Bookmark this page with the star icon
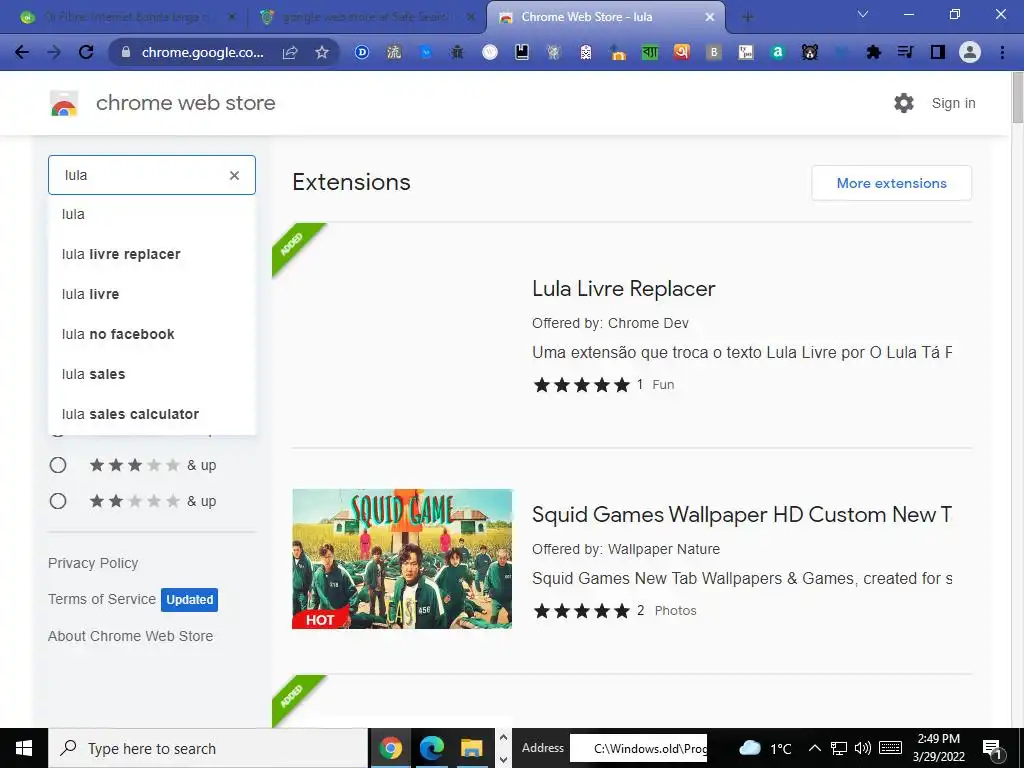The width and height of the screenshot is (1024, 768). (x=322, y=52)
